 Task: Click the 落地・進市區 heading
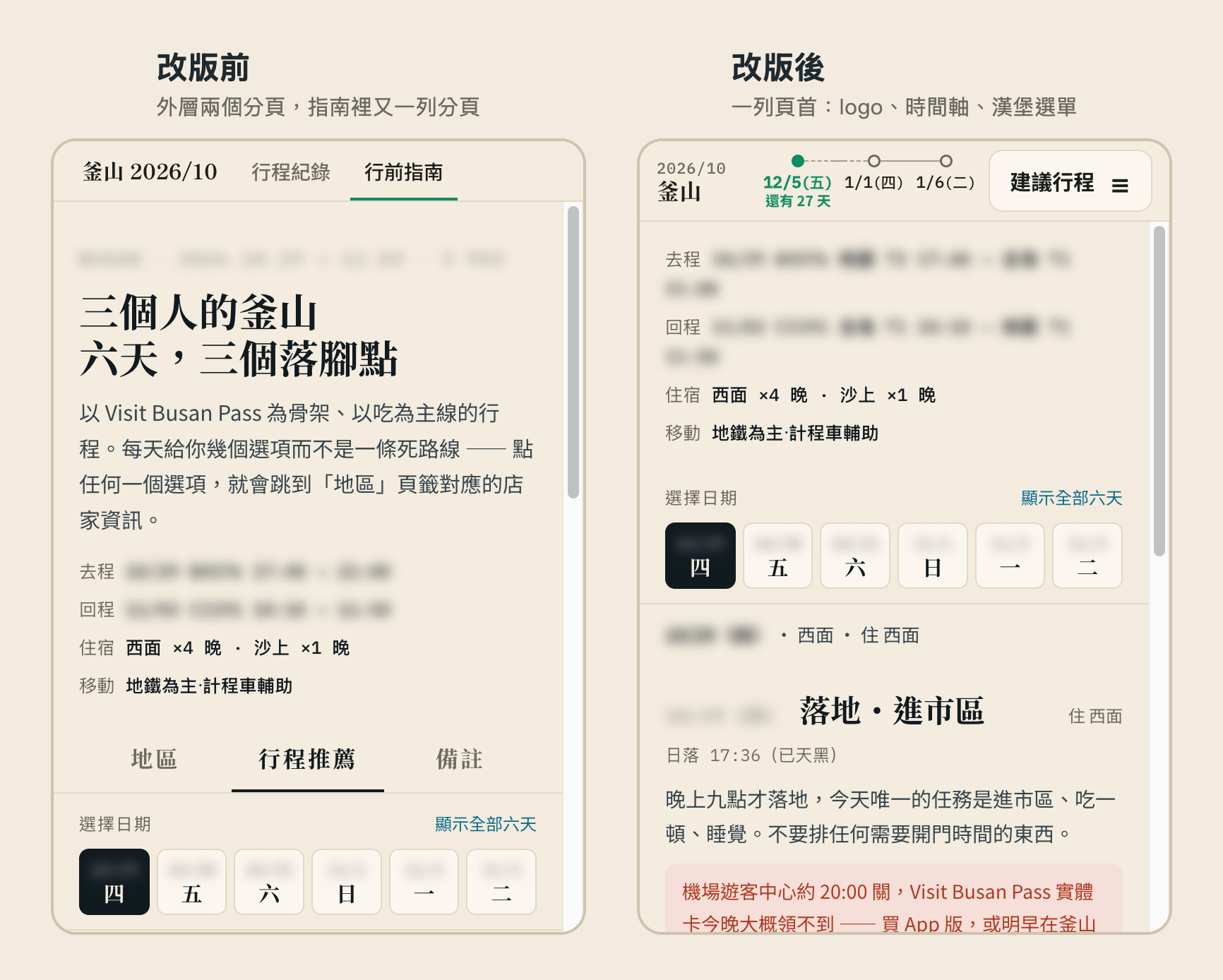coord(892,710)
